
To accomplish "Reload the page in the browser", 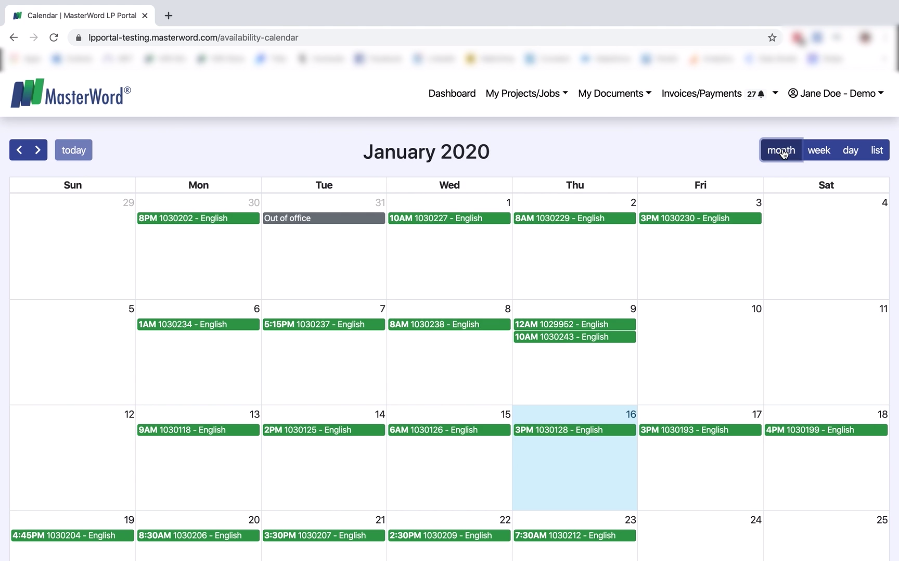I will point(54,38).
